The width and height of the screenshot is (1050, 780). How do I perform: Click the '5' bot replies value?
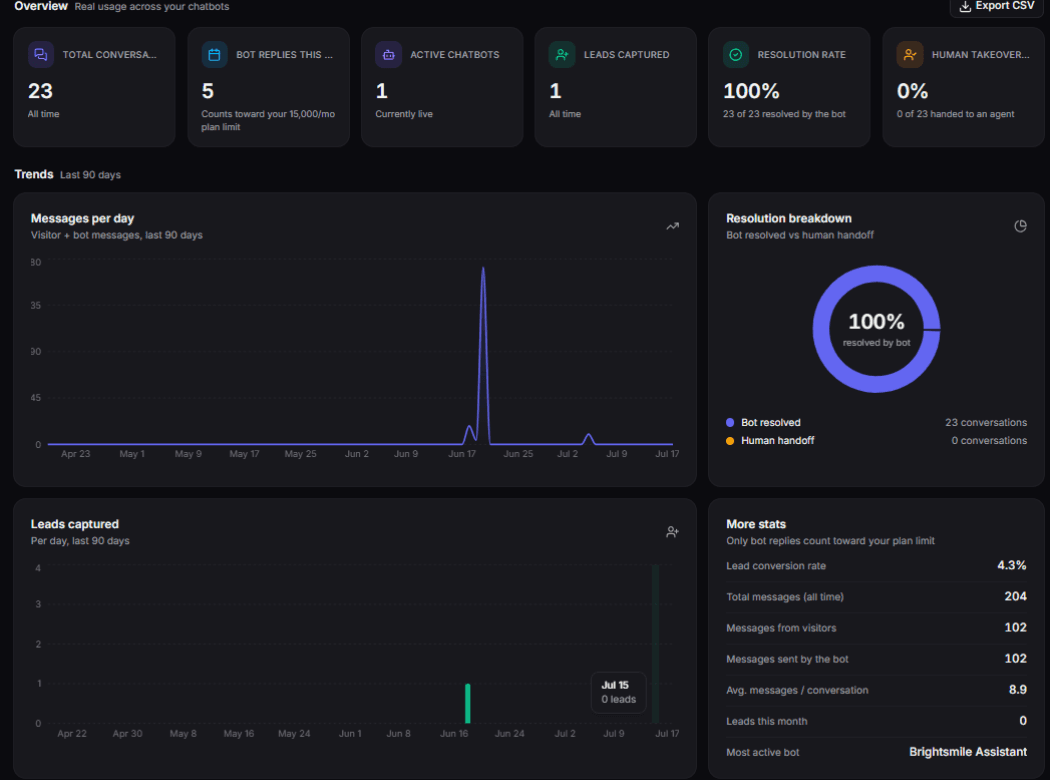tap(208, 91)
